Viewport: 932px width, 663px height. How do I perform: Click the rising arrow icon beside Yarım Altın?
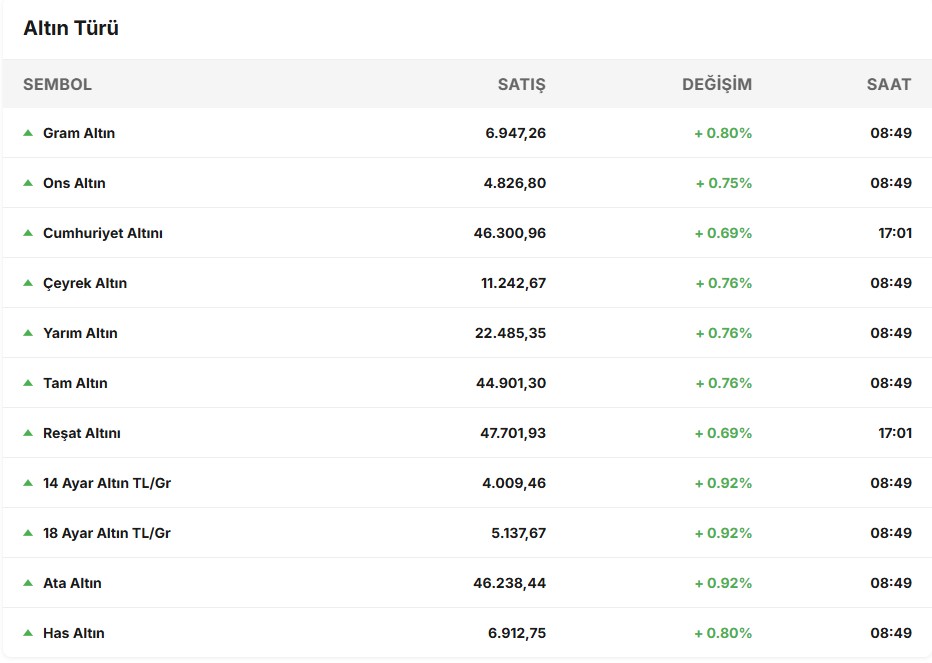(28, 333)
